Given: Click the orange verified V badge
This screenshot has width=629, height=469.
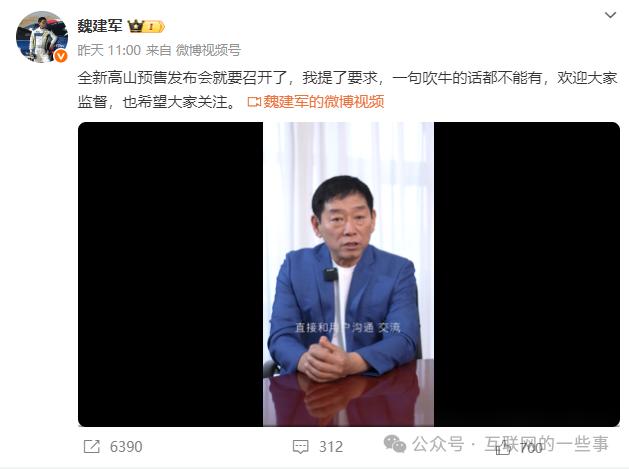Looking at the screenshot, I should 61,56.
